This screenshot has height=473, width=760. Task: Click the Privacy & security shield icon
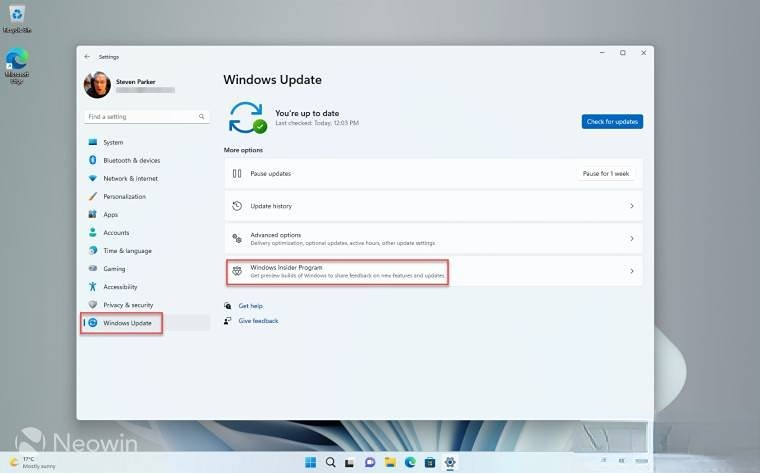click(x=93, y=304)
